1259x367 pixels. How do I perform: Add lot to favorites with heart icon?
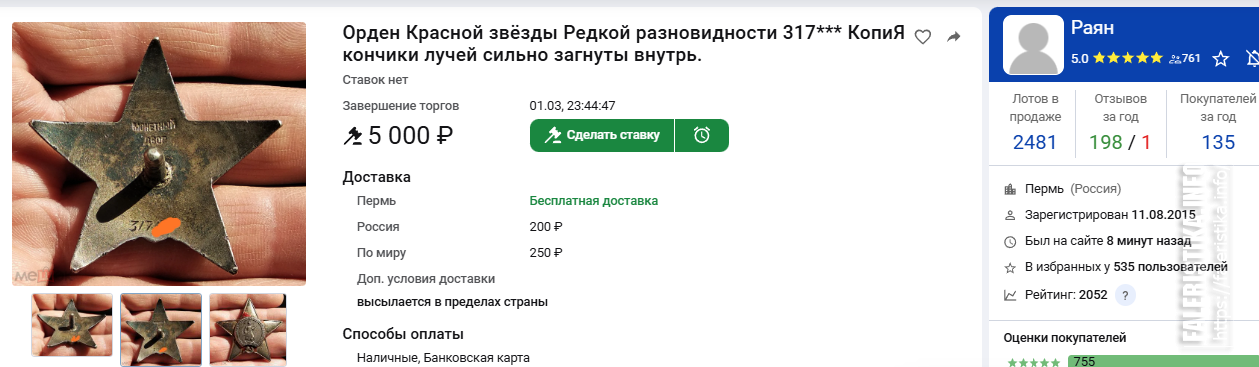point(923,37)
